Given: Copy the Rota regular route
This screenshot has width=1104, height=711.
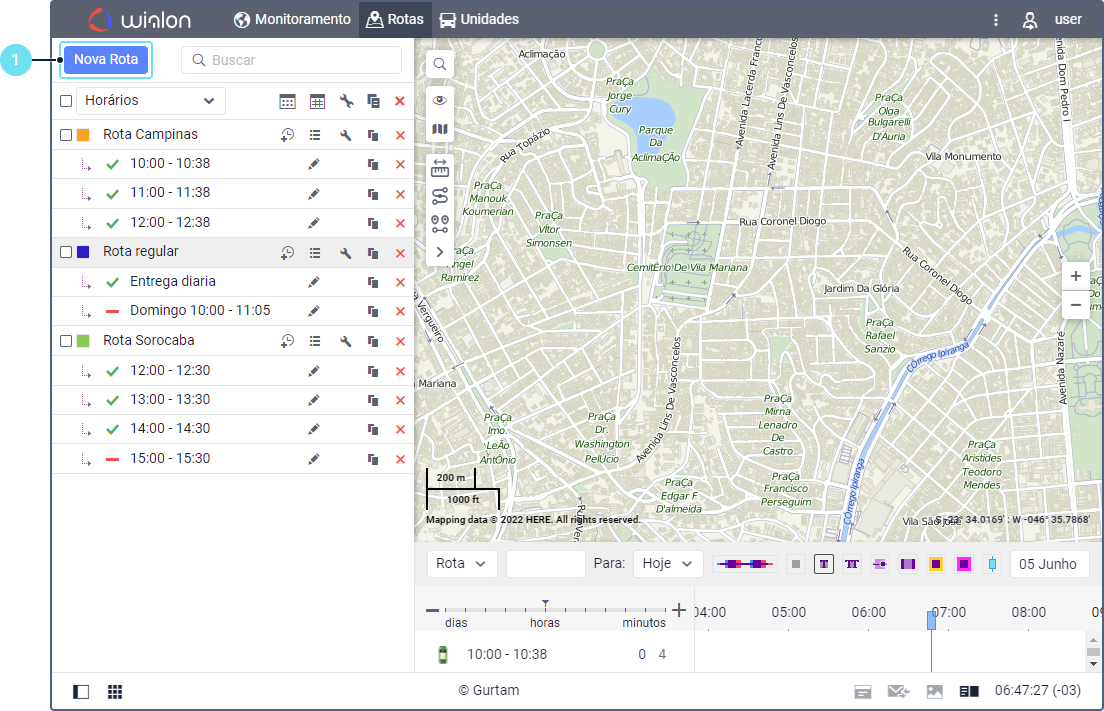Looking at the screenshot, I should pos(373,253).
